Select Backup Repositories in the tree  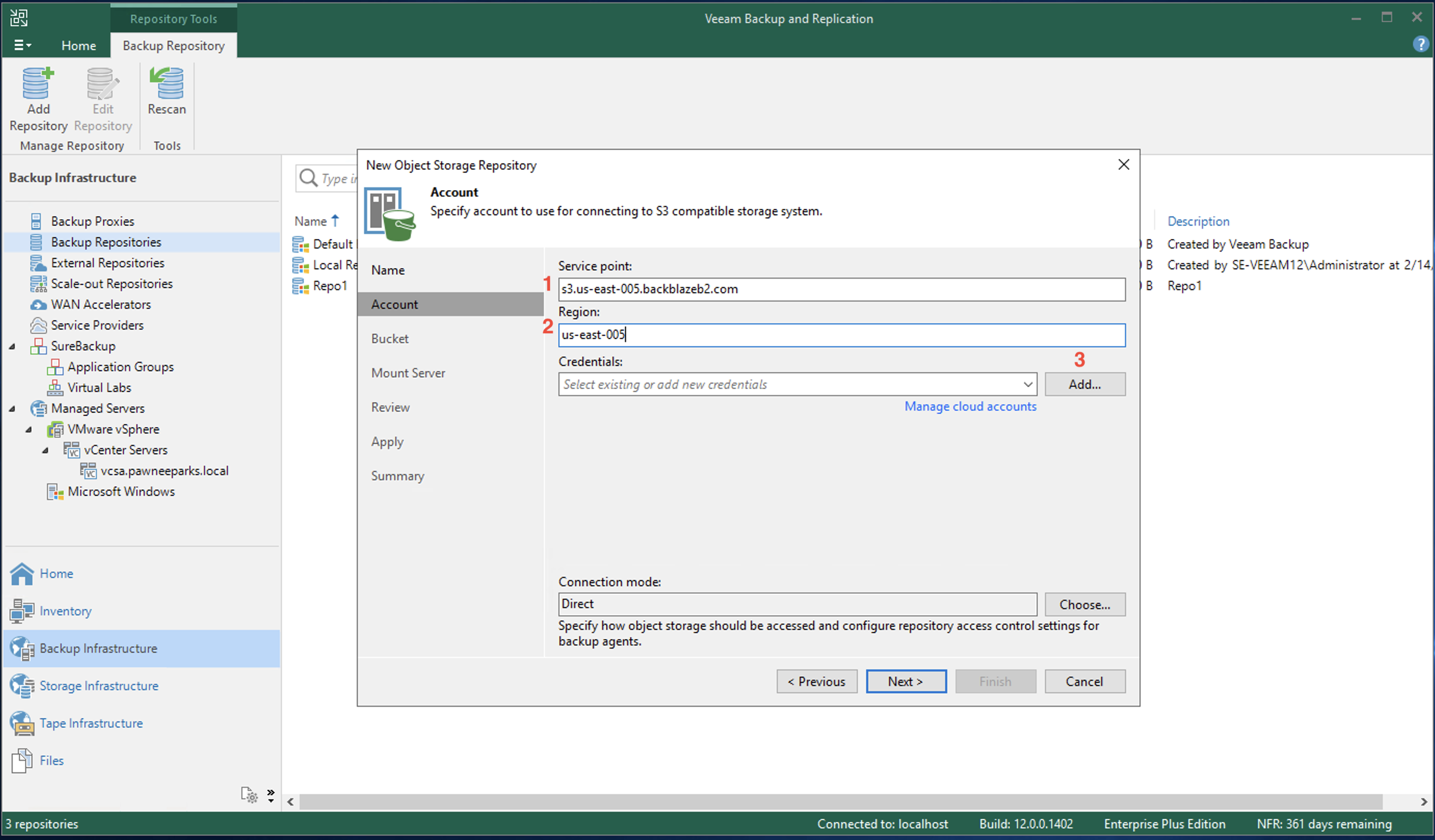click(x=106, y=242)
